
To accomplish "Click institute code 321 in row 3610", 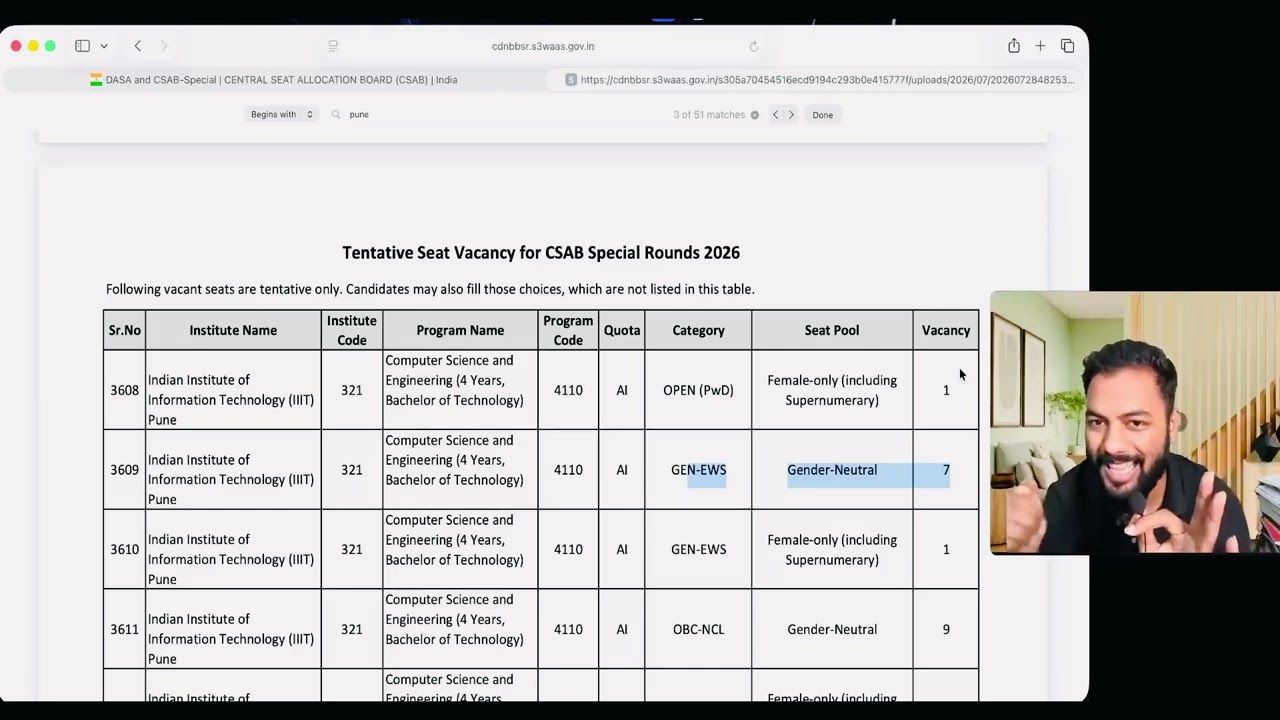I will (x=352, y=549).
